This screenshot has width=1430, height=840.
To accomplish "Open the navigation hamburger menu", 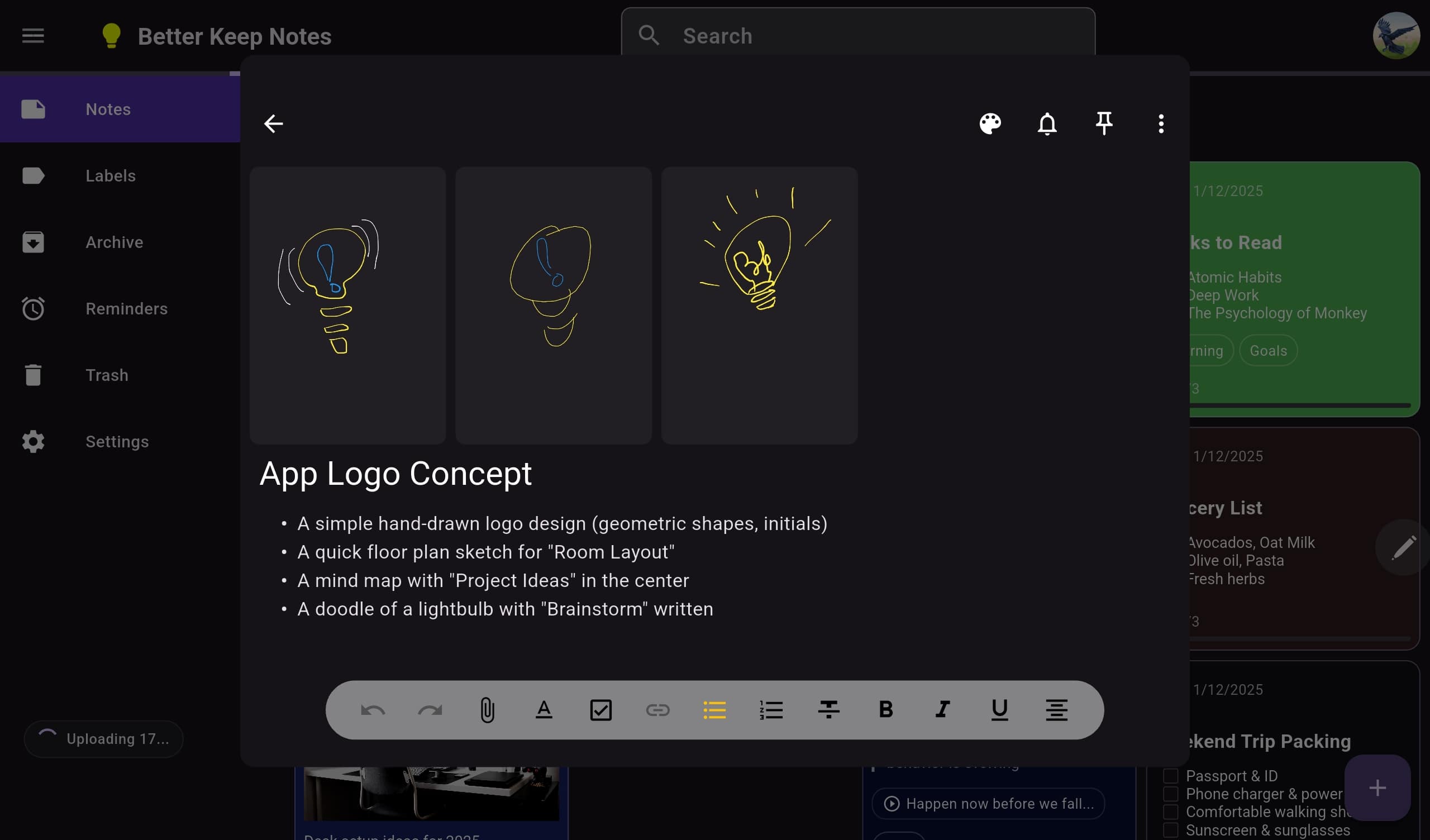I will [x=32, y=35].
